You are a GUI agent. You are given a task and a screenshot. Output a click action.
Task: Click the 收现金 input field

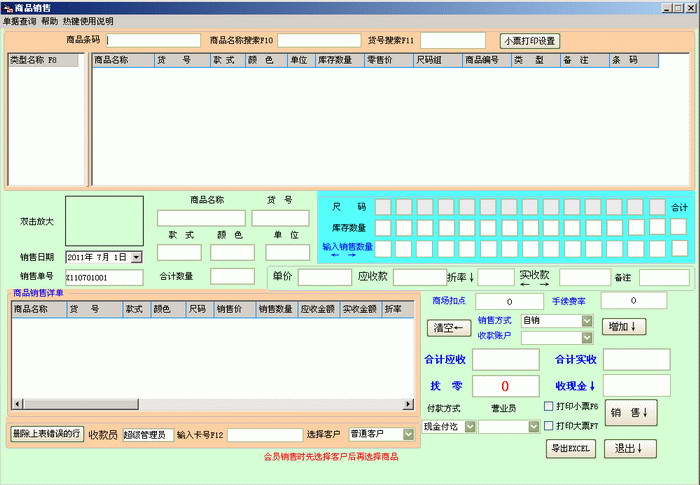pyautogui.click(x=637, y=385)
